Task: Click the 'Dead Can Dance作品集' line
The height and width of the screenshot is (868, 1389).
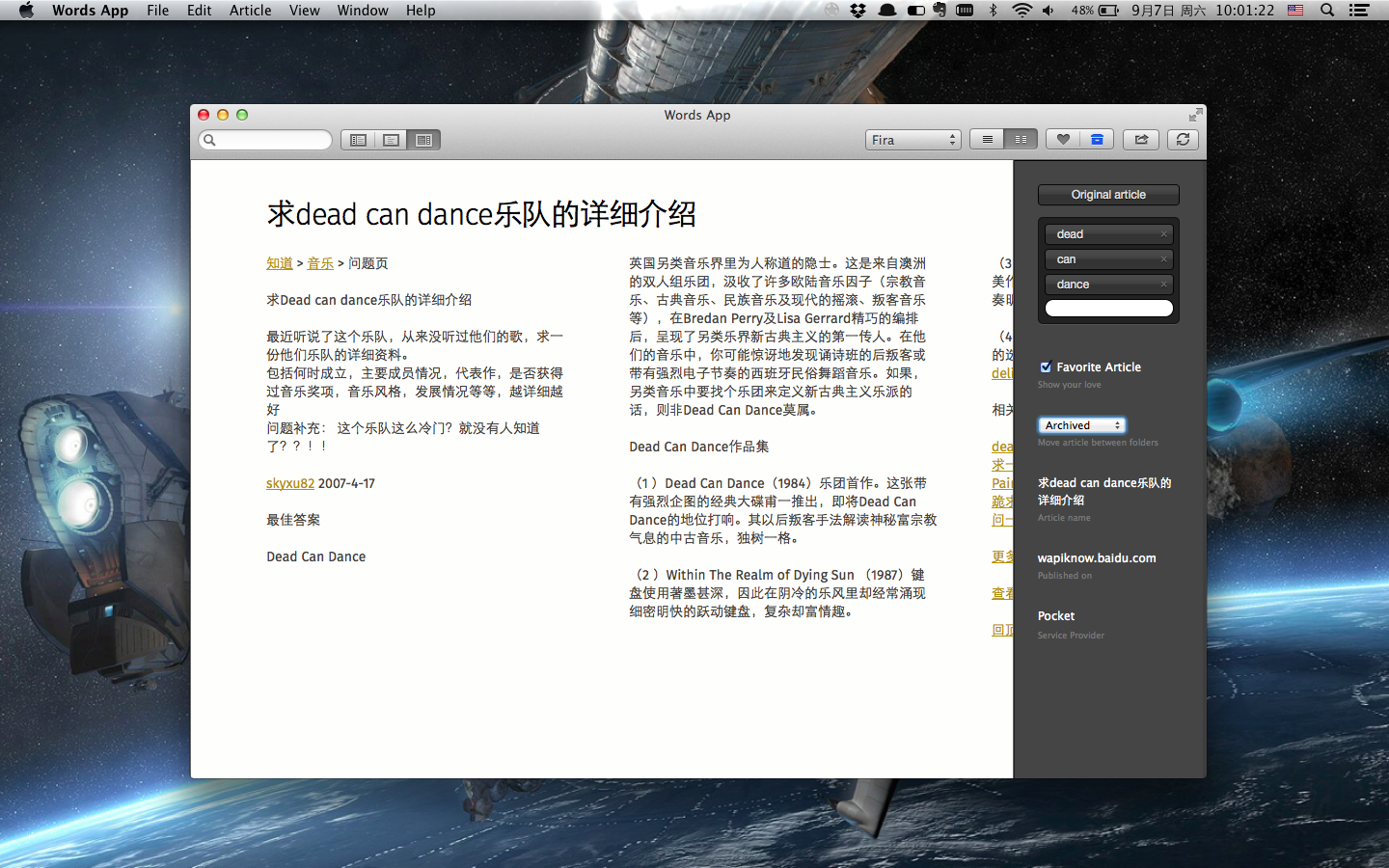Action: coord(699,447)
